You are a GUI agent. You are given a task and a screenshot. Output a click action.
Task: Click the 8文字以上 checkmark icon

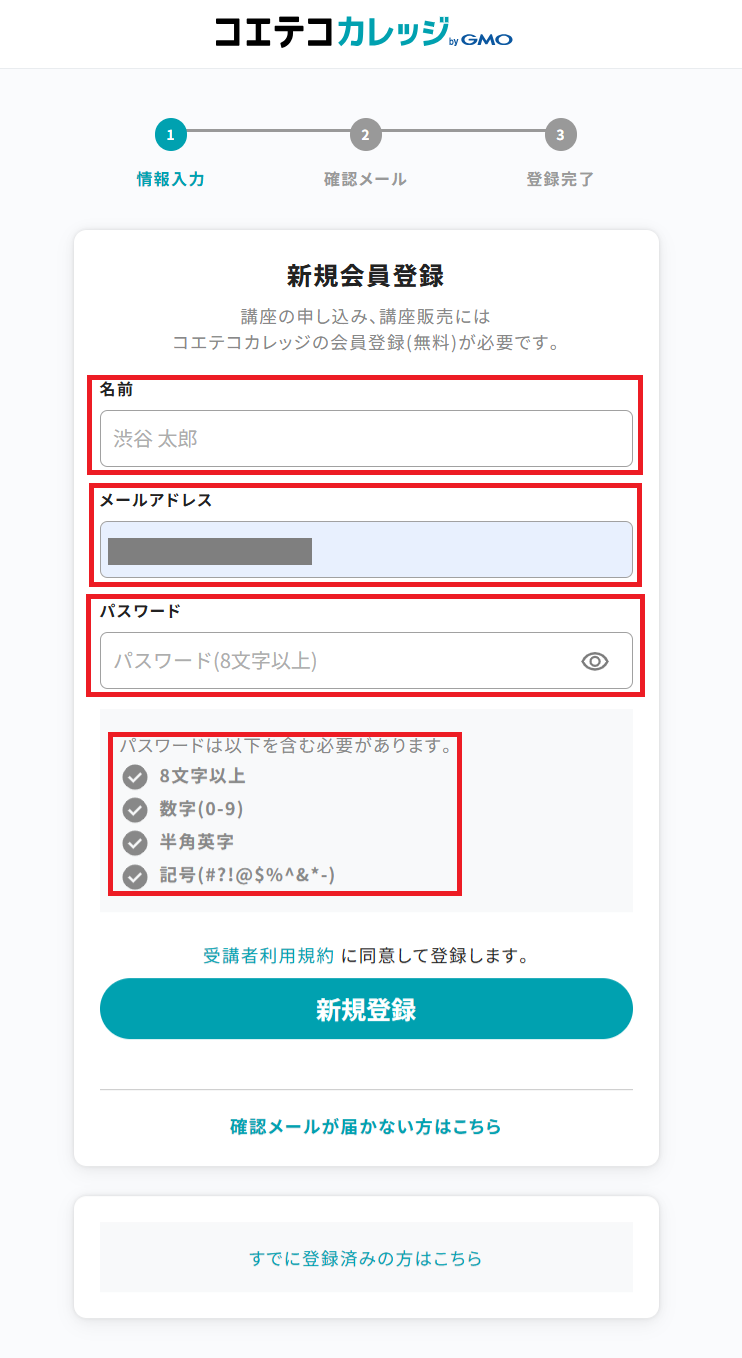point(135,777)
